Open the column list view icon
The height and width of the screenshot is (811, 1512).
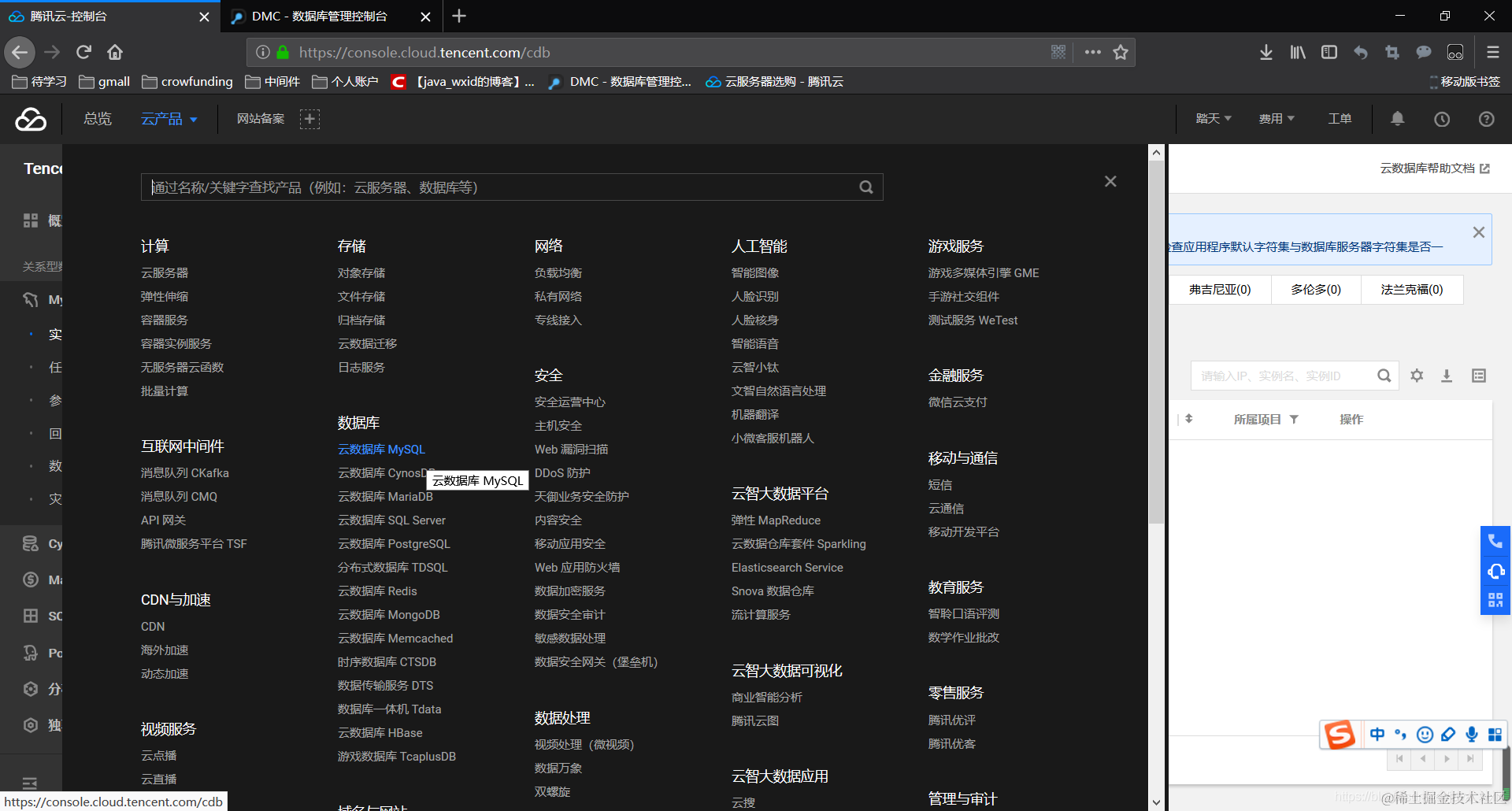click(1479, 376)
